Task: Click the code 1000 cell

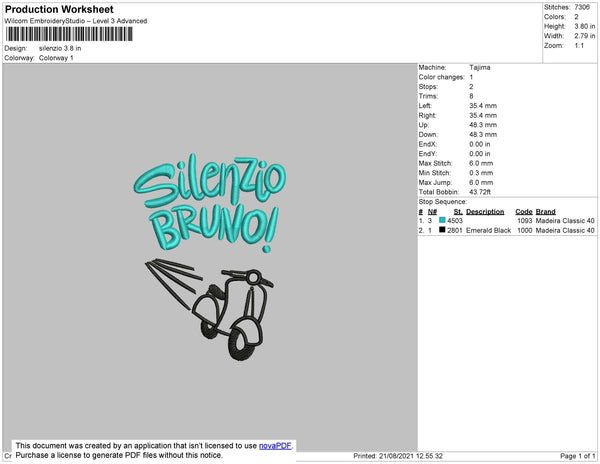Action: 525,230
